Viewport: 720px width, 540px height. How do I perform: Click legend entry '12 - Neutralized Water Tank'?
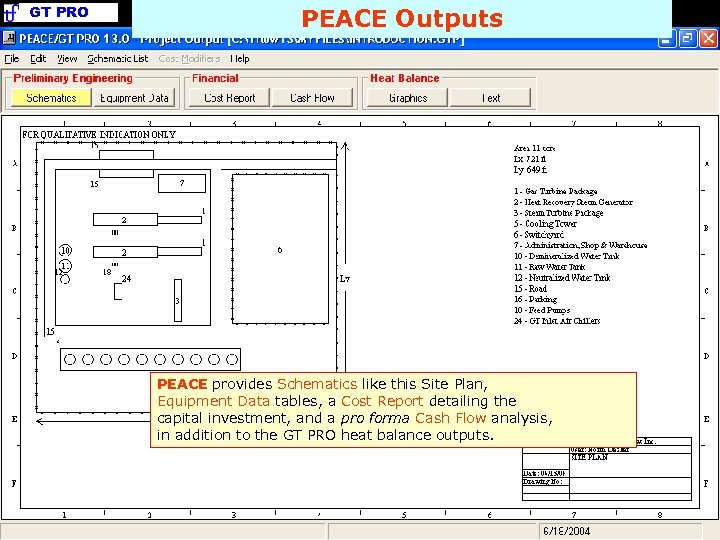[x=562, y=277]
